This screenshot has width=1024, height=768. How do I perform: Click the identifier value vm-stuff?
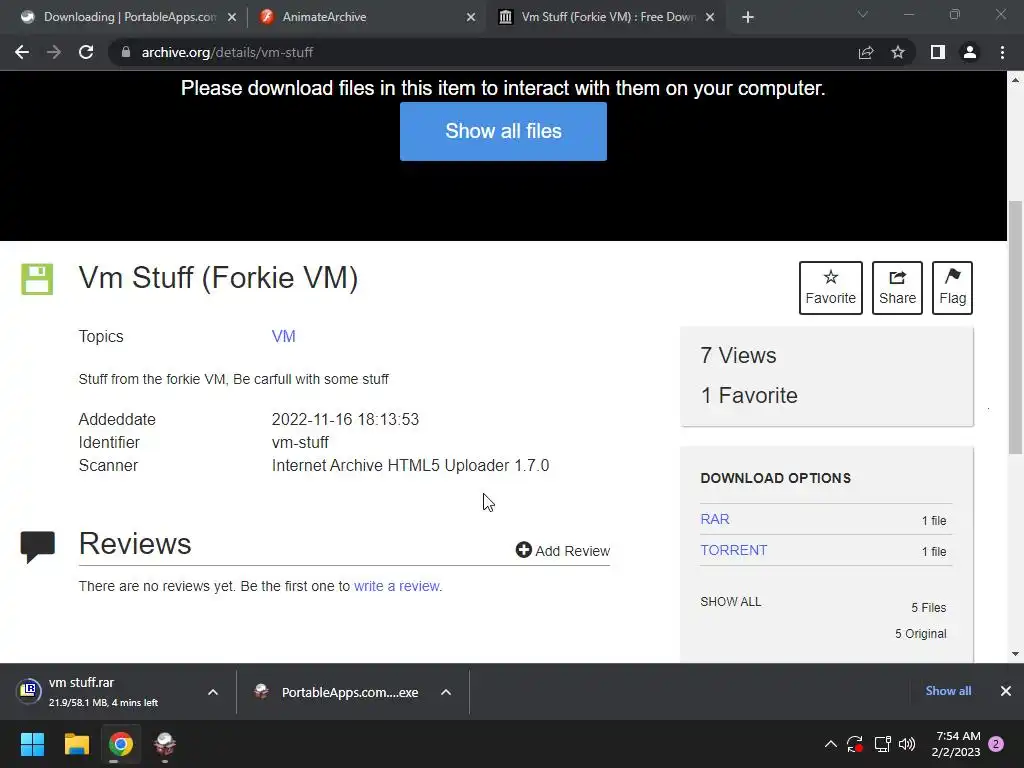300,443
